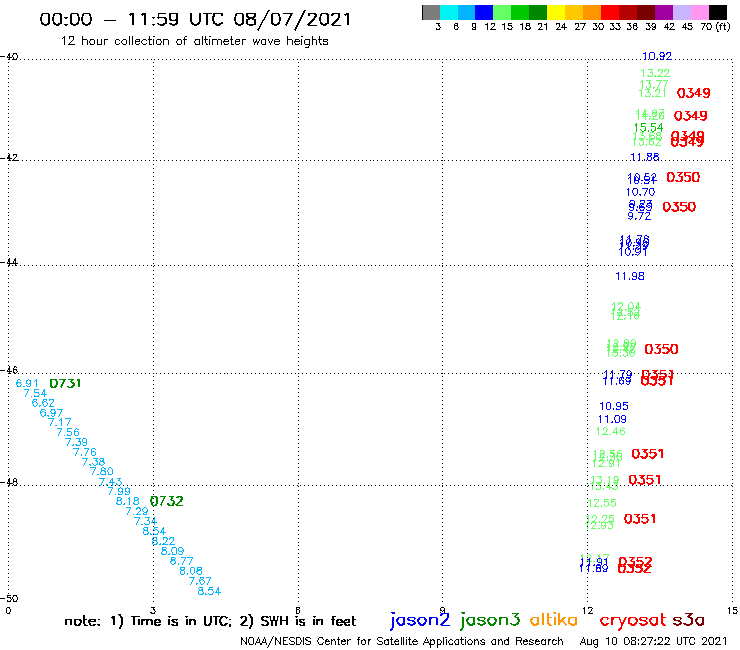Click the orange legend swatch before 30
The width and height of the screenshot is (740, 650).
tap(592, 12)
